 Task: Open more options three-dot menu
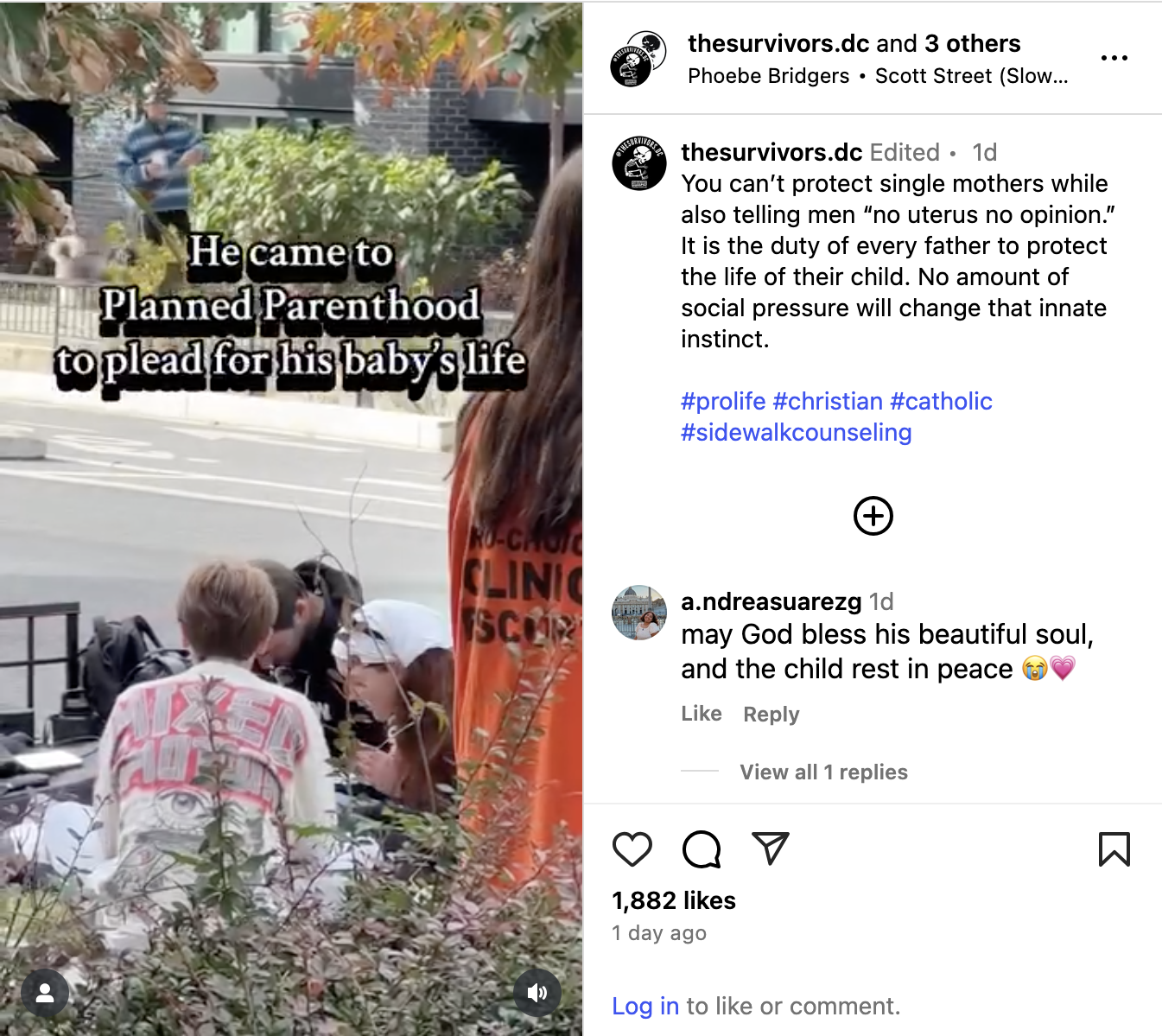click(x=1114, y=58)
